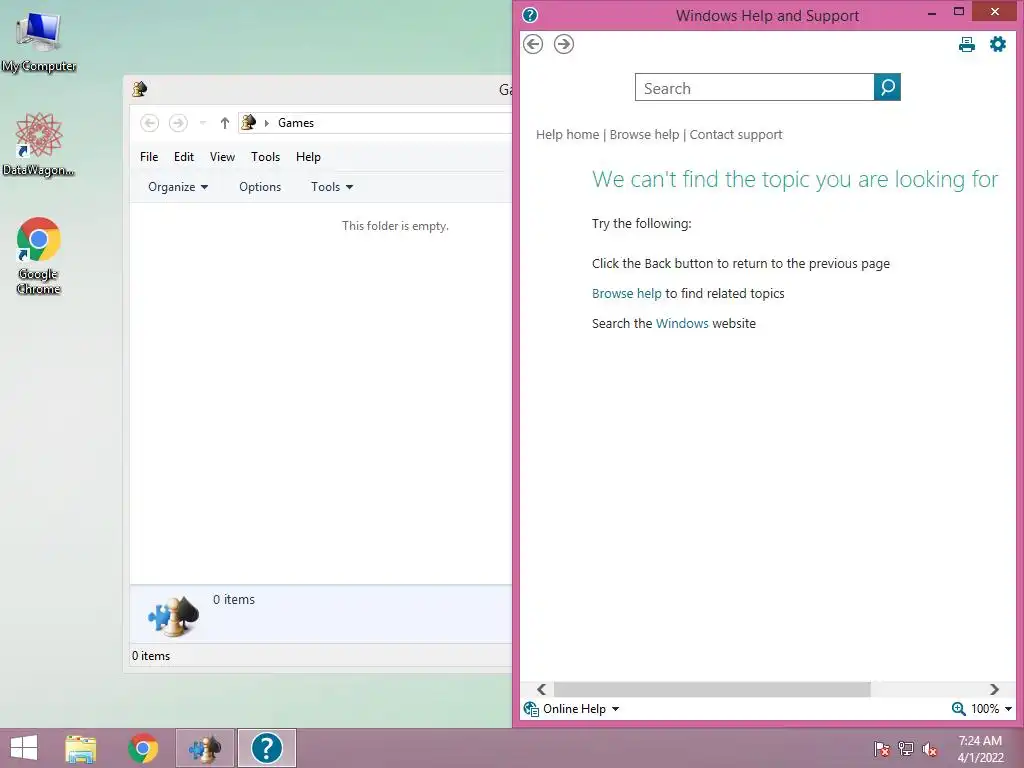Click Games window title bar icon
The height and width of the screenshot is (768, 1024).
tap(139, 89)
